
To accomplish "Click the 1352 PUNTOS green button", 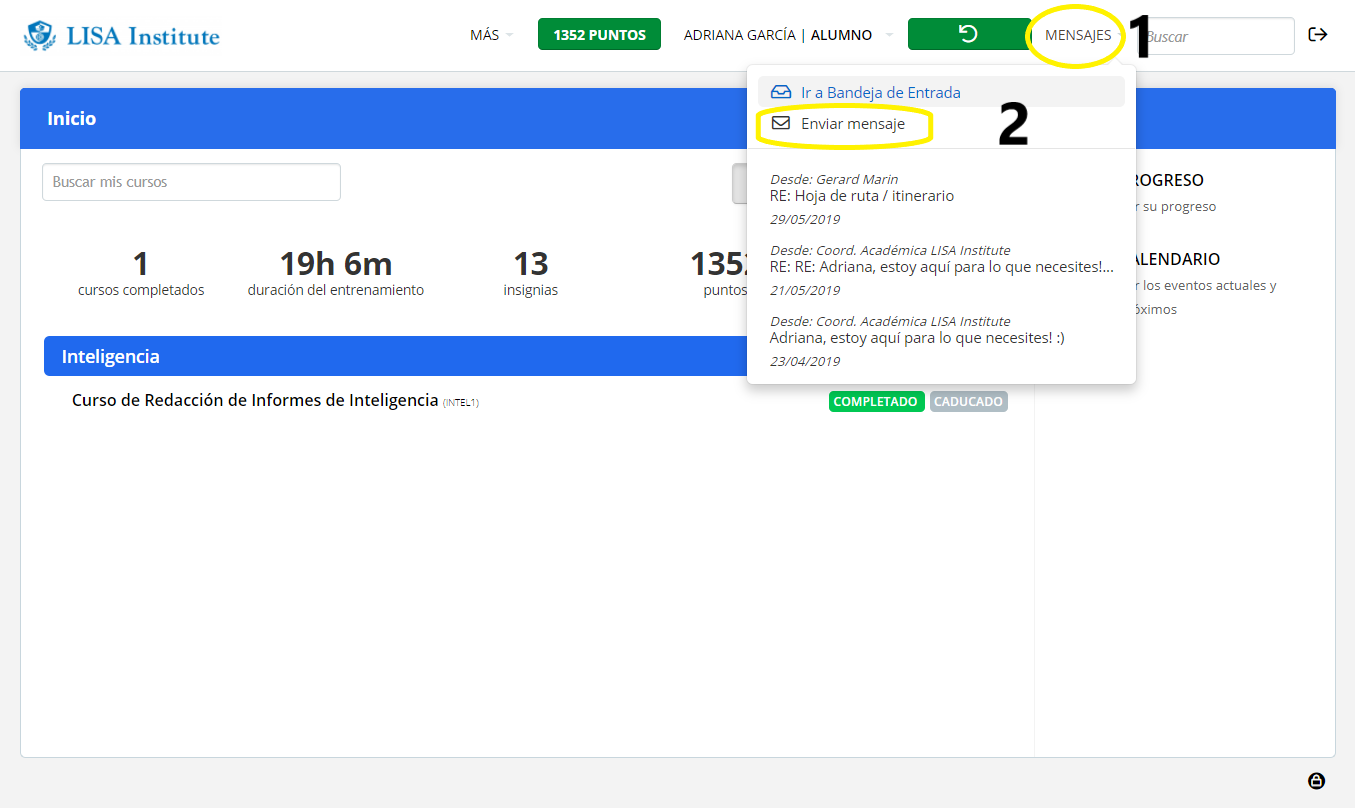I will pyautogui.click(x=599, y=35).
